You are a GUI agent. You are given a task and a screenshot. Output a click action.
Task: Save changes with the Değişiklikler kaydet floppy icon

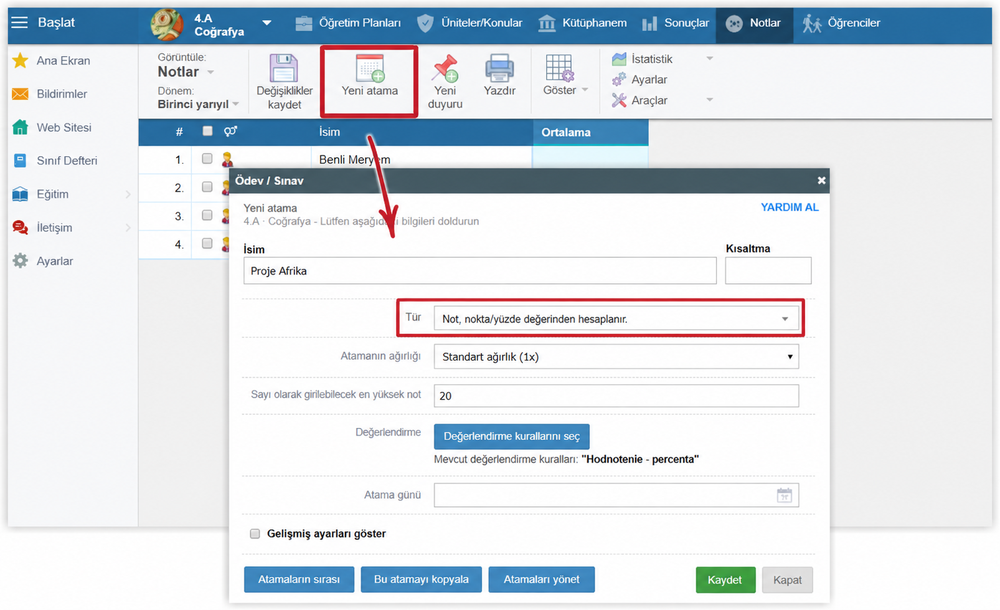[x=284, y=68]
